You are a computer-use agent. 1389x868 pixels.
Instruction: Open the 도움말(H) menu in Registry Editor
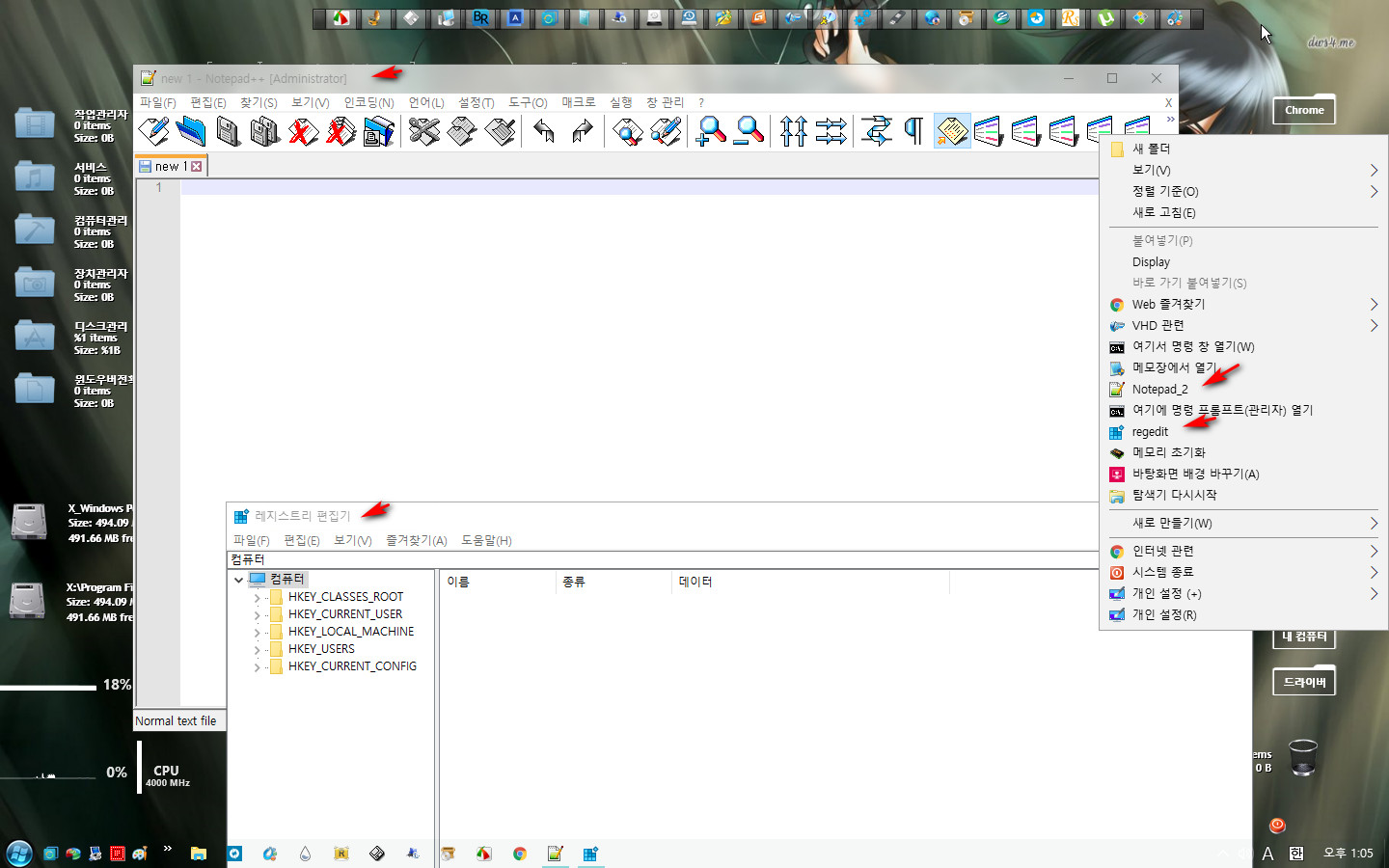pos(486,540)
